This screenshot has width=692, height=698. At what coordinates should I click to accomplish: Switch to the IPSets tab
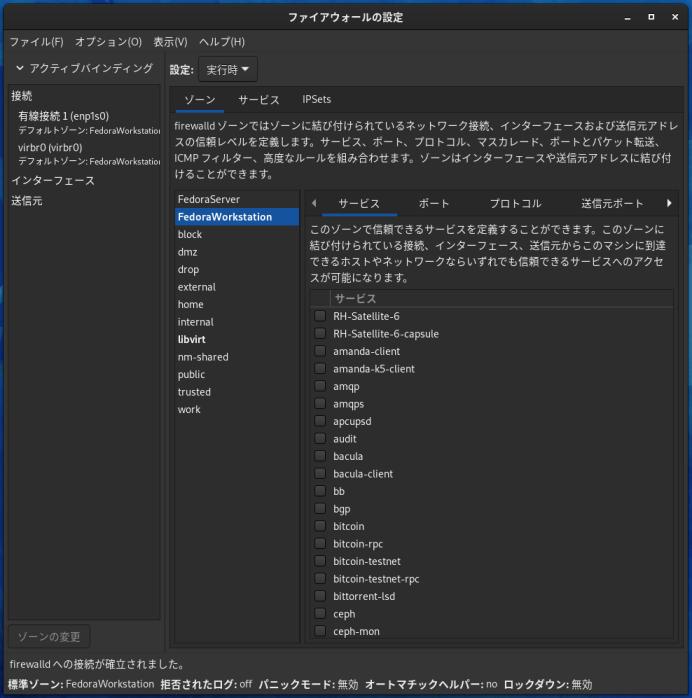click(x=316, y=100)
